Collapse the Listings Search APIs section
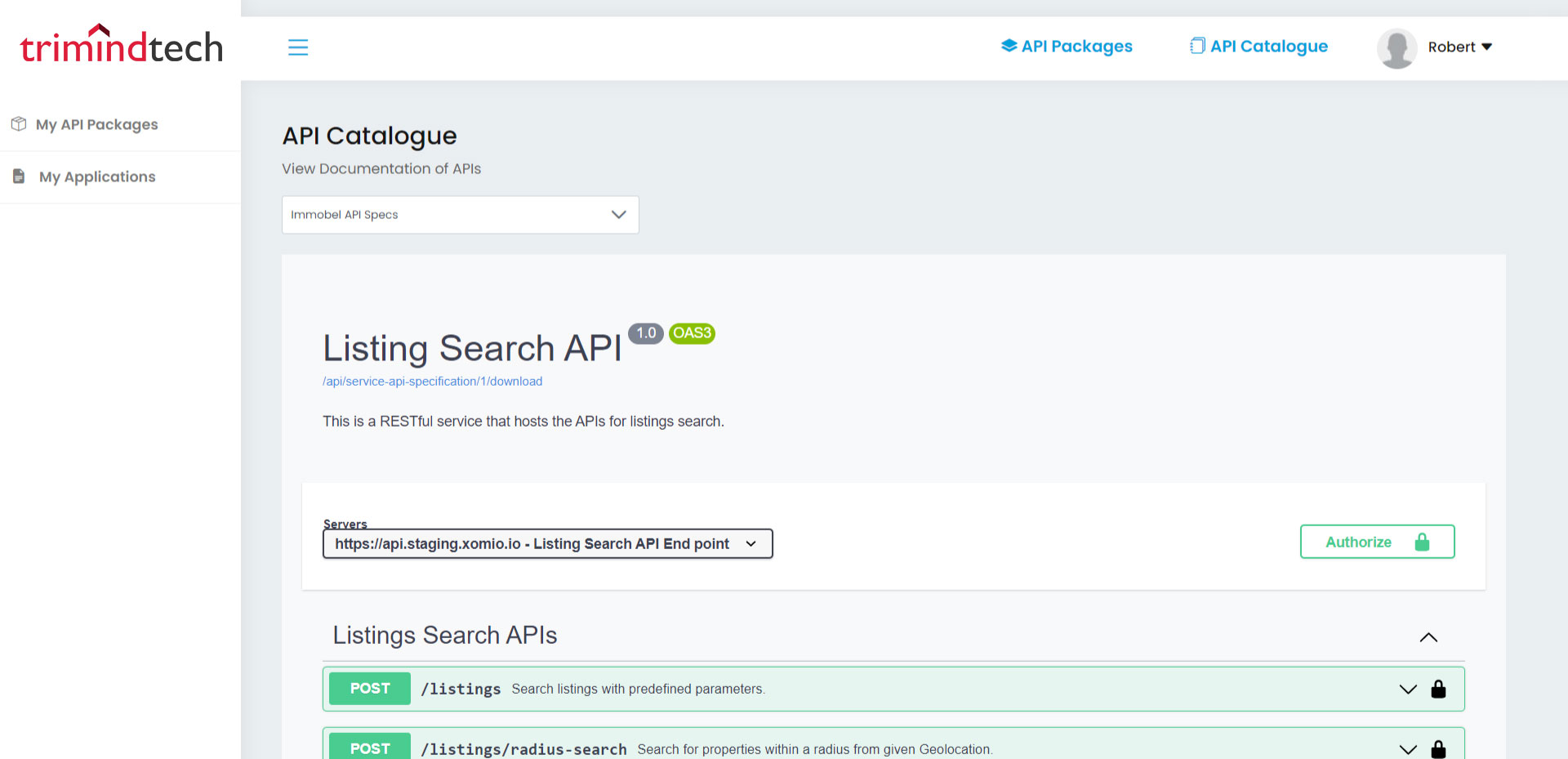Viewport: 1568px width, 759px height. [x=1428, y=637]
